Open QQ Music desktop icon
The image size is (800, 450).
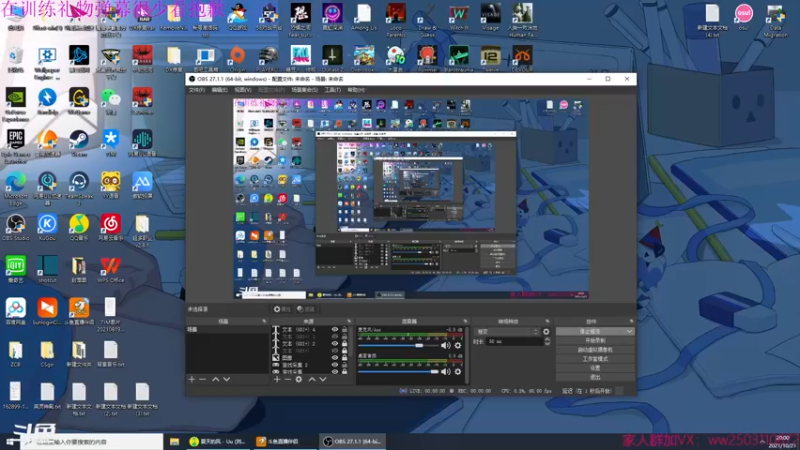pos(79,228)
